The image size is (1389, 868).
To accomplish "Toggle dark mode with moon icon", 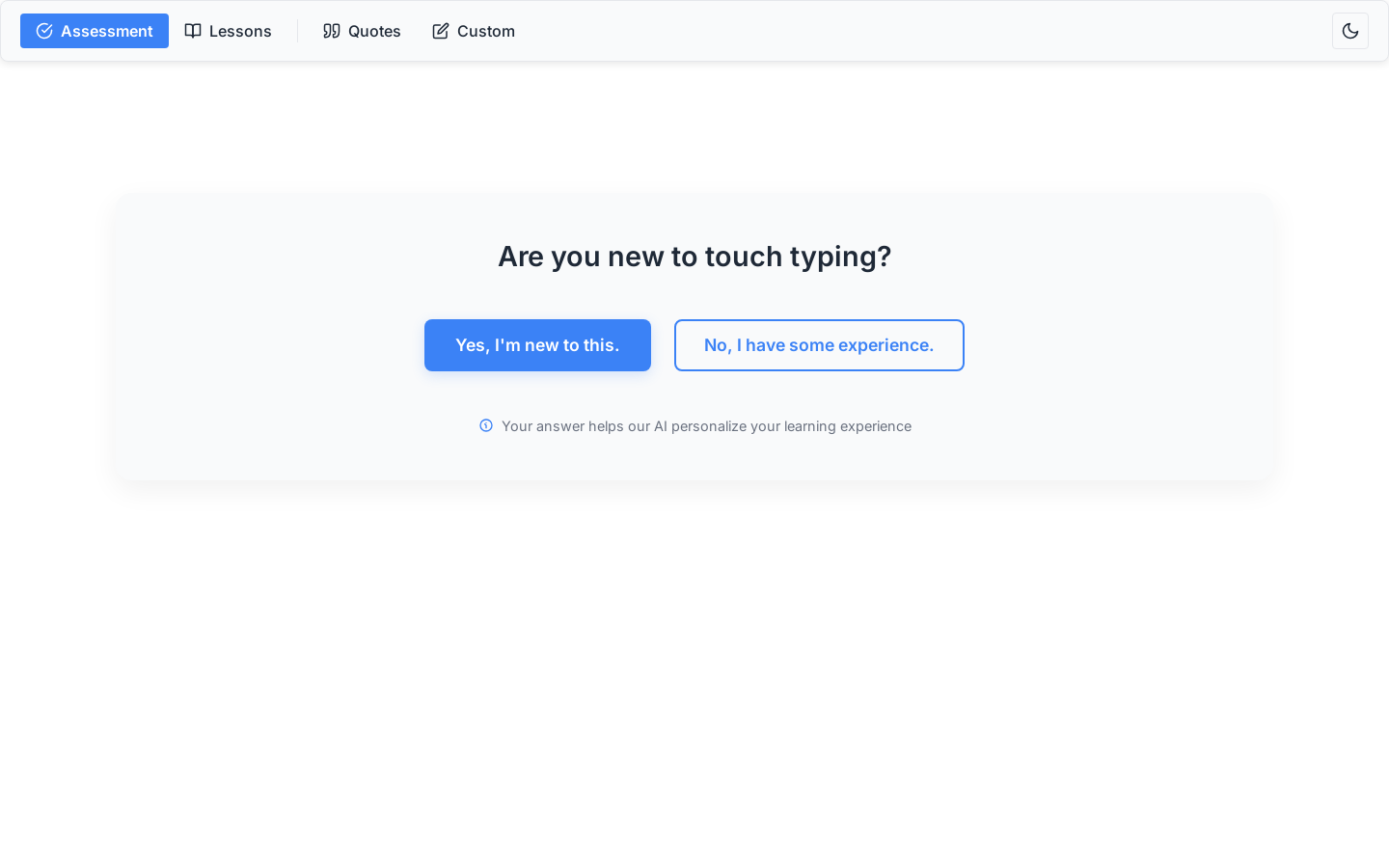I will [x=1350, y=31].
